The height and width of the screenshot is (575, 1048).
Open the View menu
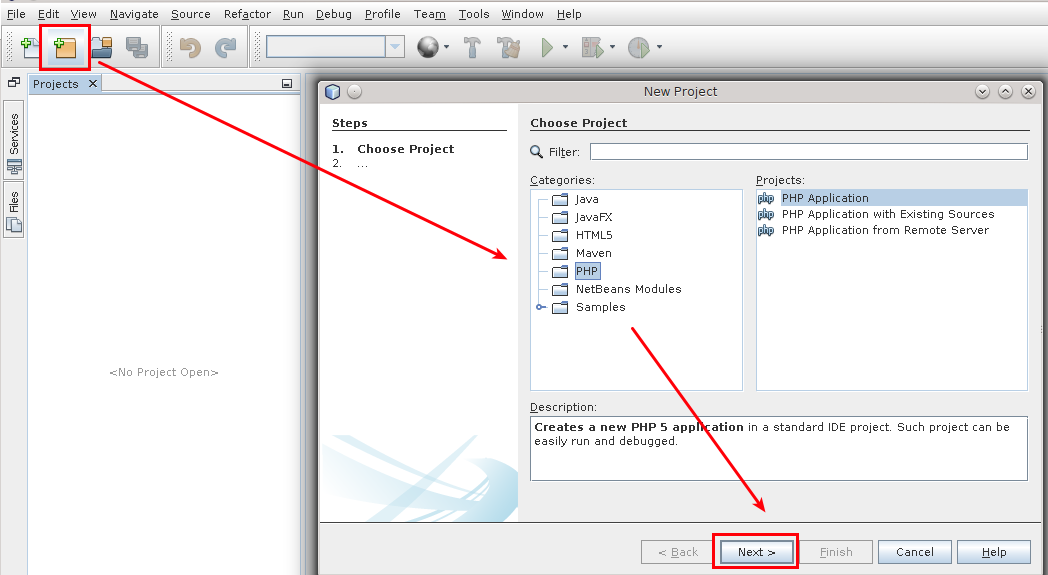click(x=84, y=13)
